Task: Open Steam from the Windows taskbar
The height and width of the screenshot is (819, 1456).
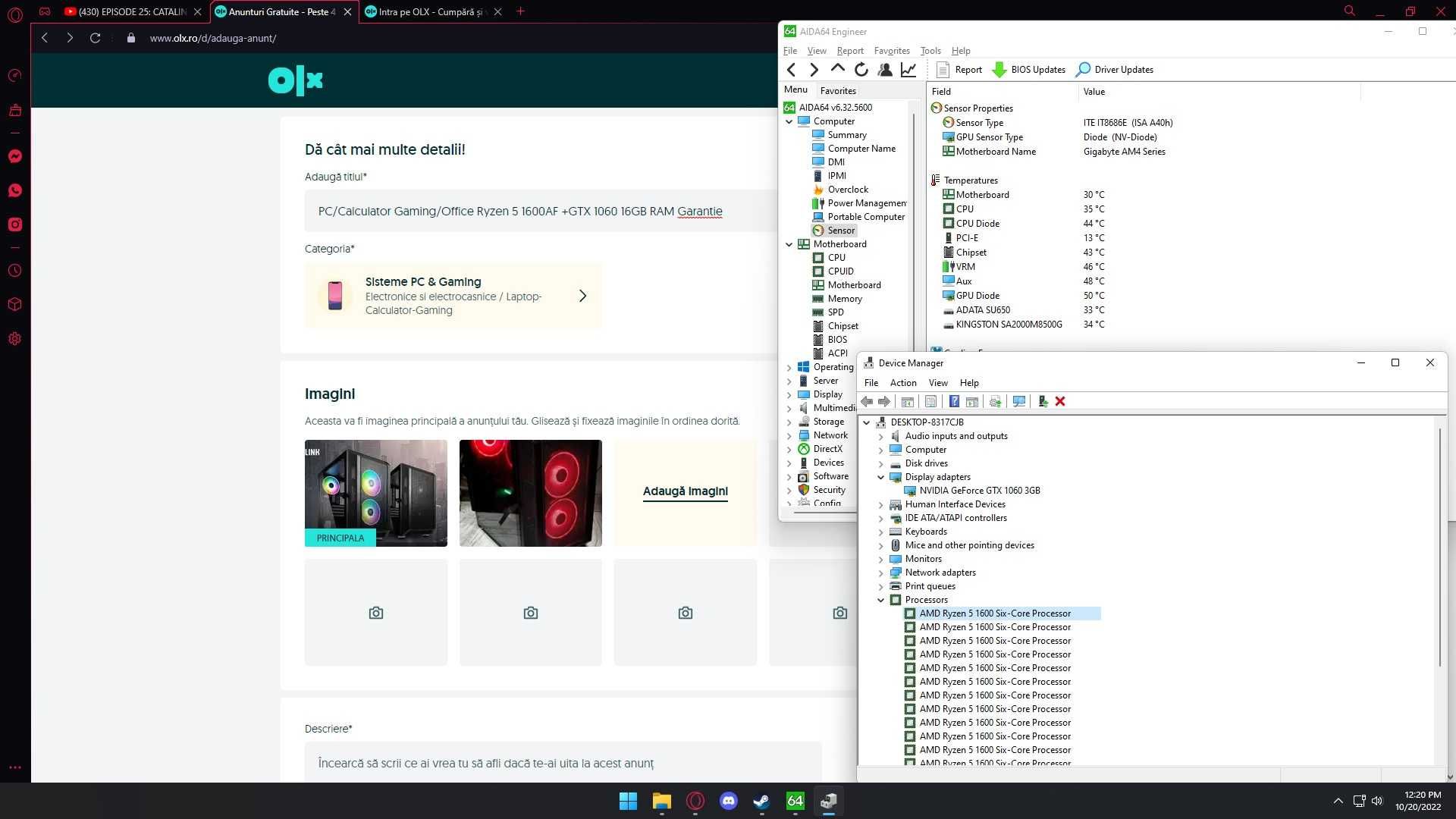Action: click(761, 801)
